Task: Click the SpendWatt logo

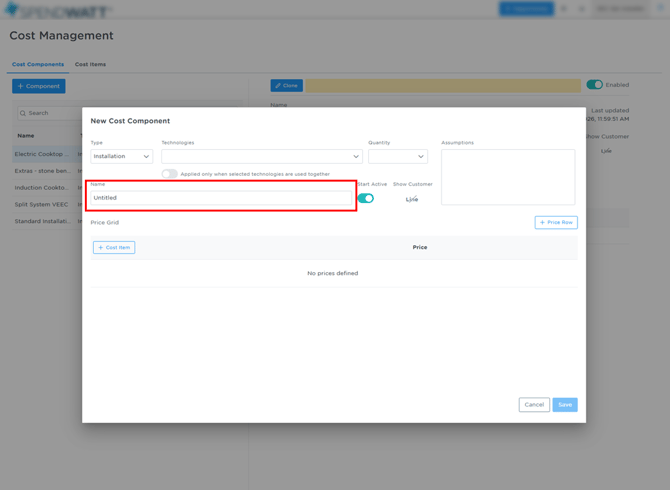Action: (x=58, y=10)
